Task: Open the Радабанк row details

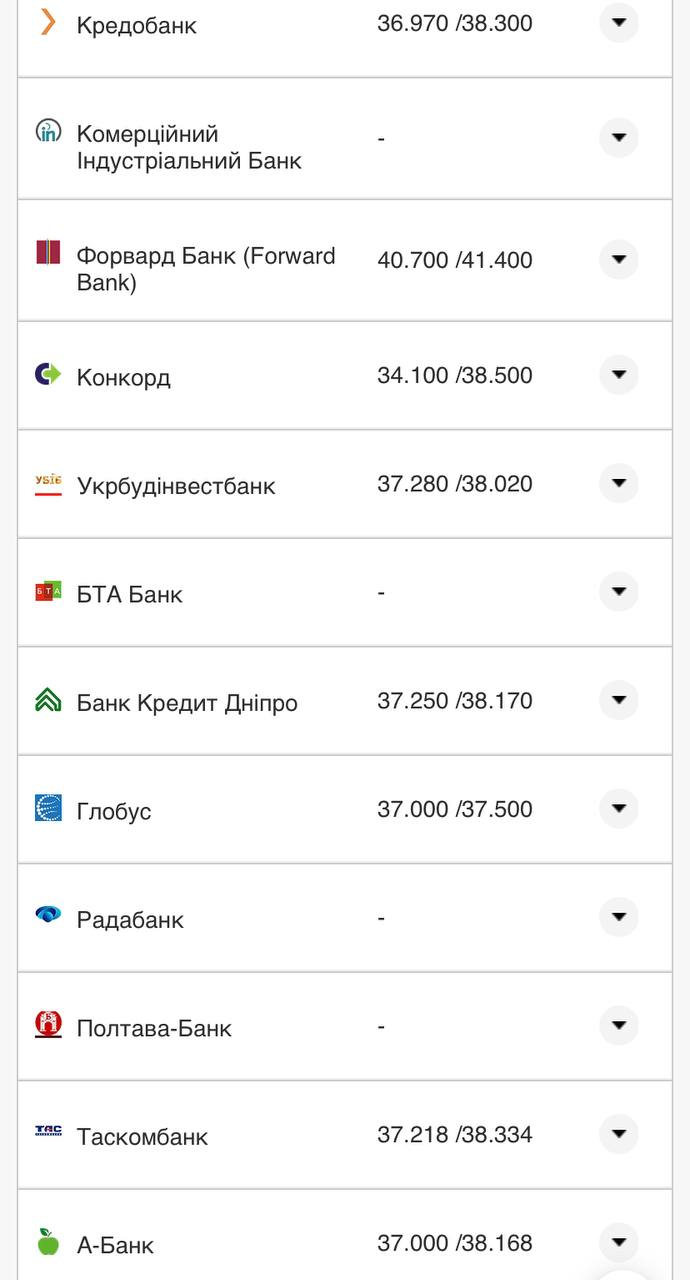Action: coord(618,917)
